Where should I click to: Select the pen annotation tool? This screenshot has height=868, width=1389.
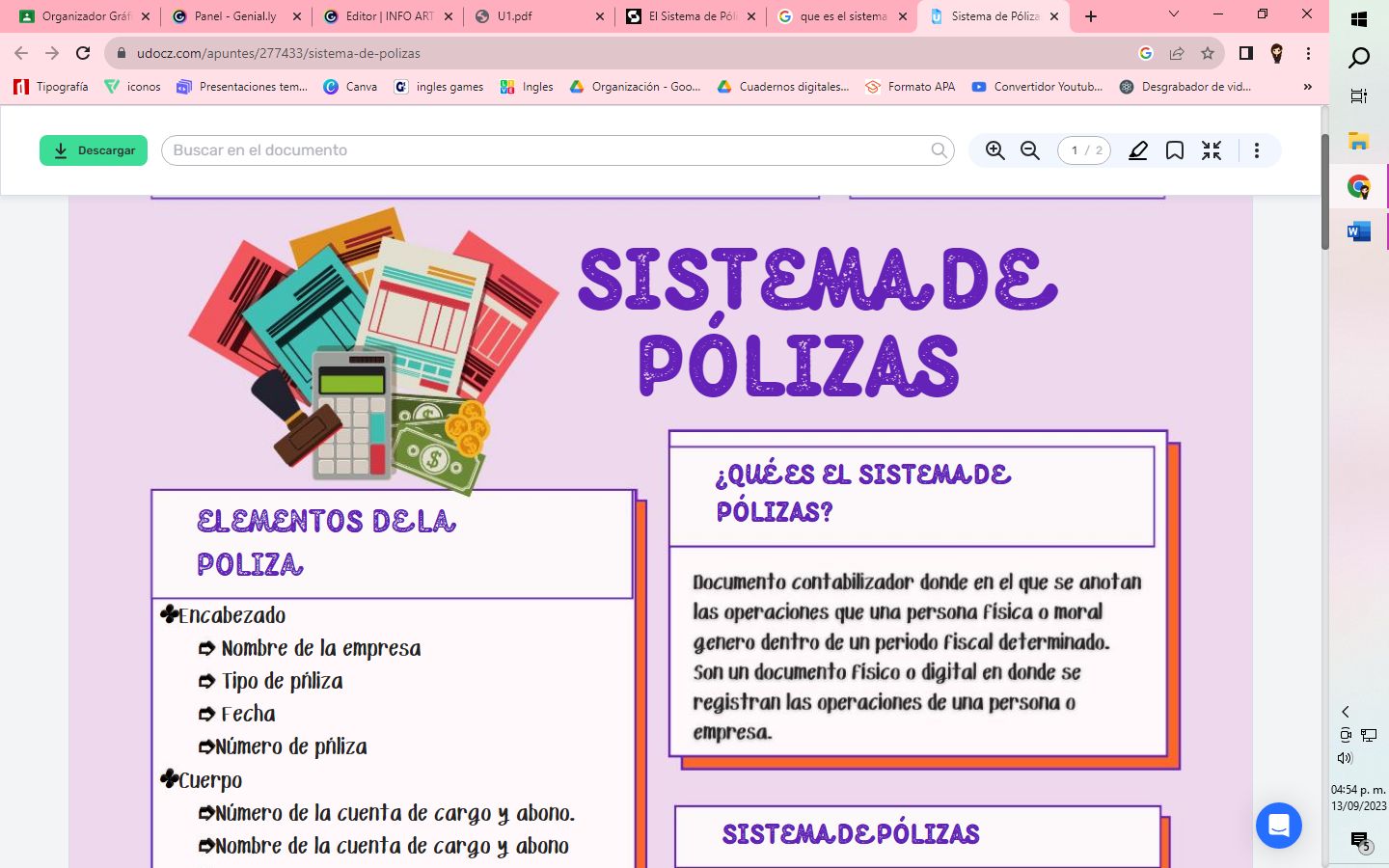(1138, 150)
